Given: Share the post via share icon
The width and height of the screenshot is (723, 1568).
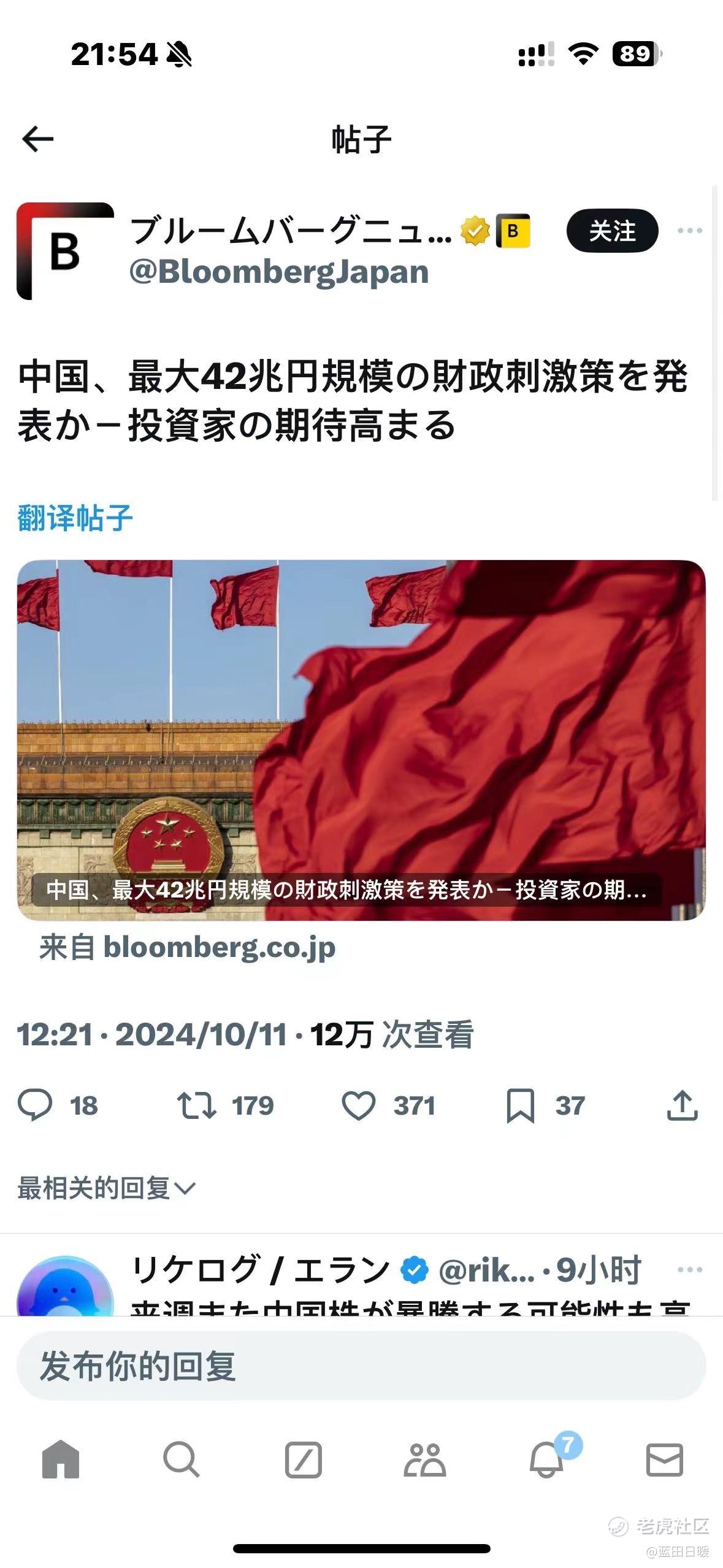Looking at the screenshot, I should tap(683, 1105).
